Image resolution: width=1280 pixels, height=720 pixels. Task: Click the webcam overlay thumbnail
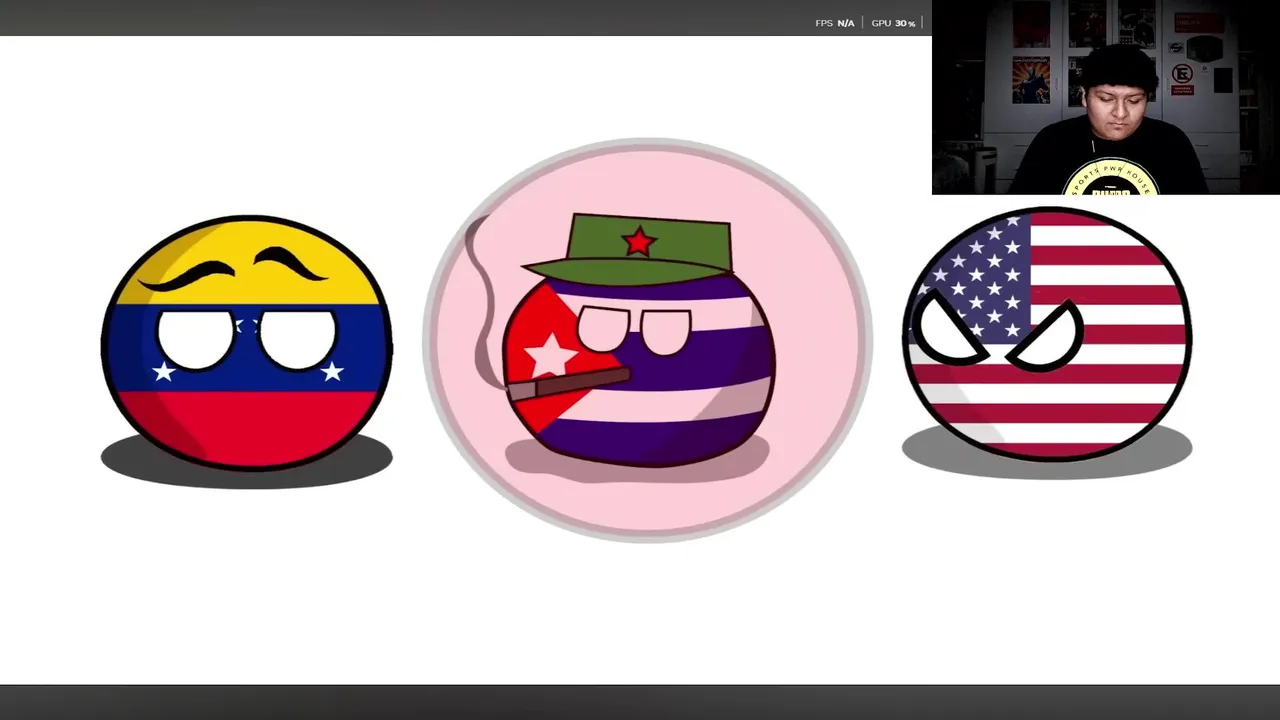(1105, 97)
